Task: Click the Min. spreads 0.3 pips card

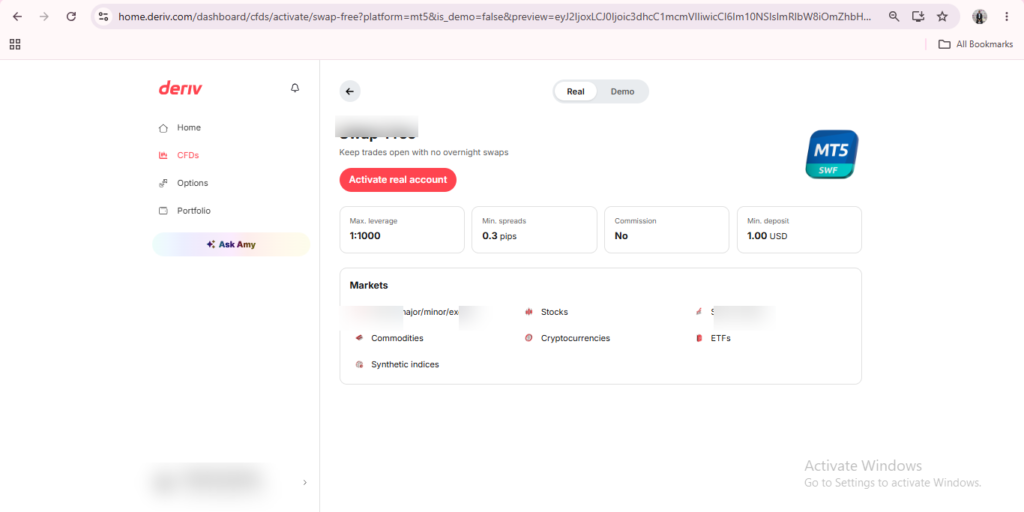Action: coord(534,230)
